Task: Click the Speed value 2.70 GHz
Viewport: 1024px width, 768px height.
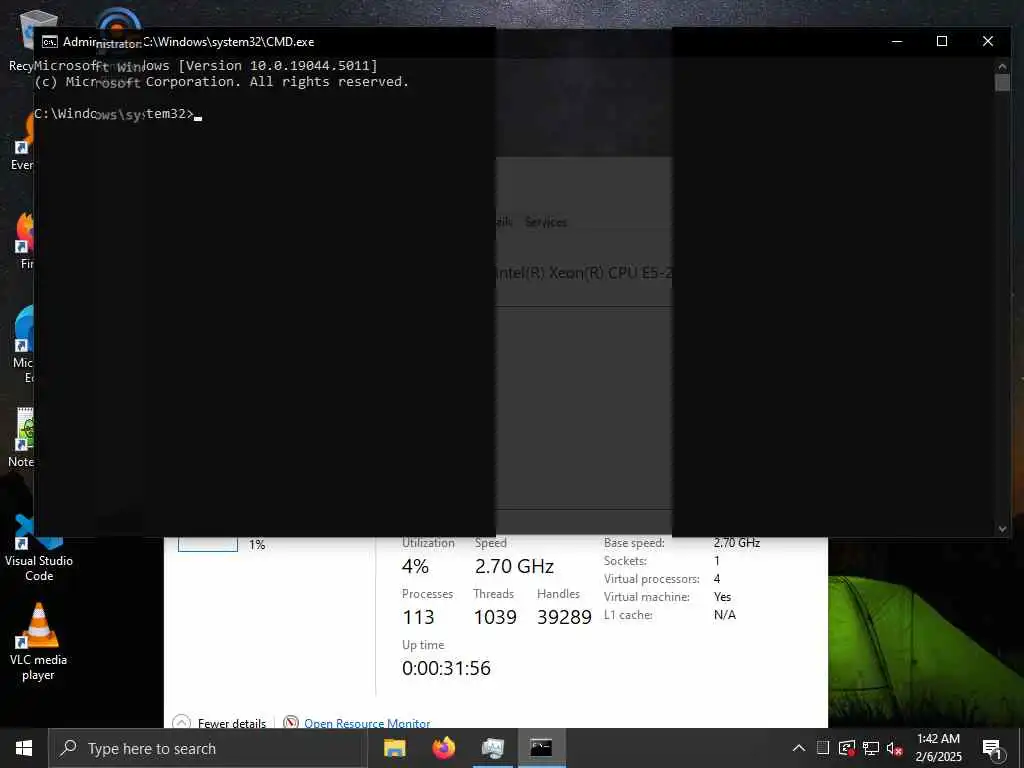Action: [514, 566]
